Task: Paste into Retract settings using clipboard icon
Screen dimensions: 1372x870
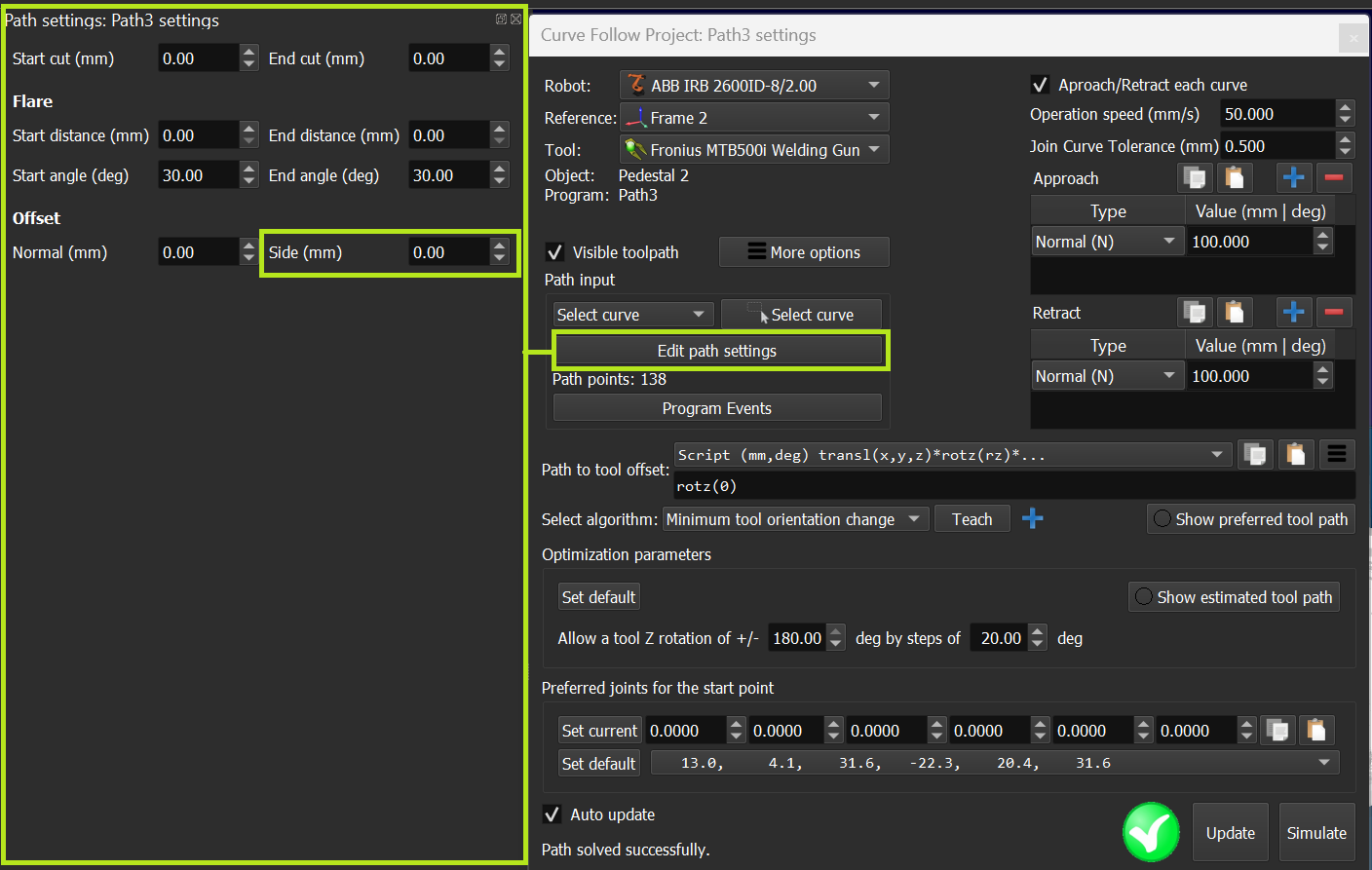Action: (1235, 313)
